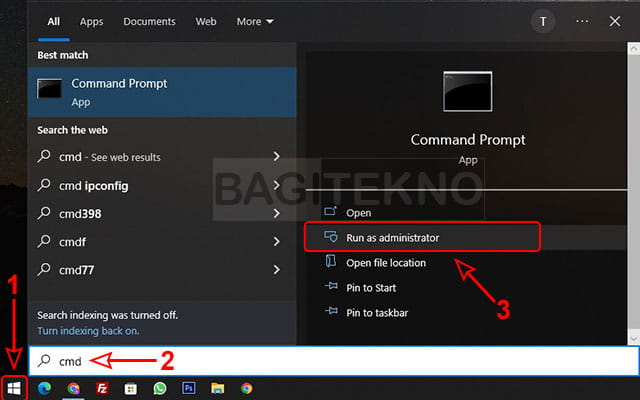Screen dimensions: 640x400
Task: Switch to the Apps search tab
Action: 91,21
